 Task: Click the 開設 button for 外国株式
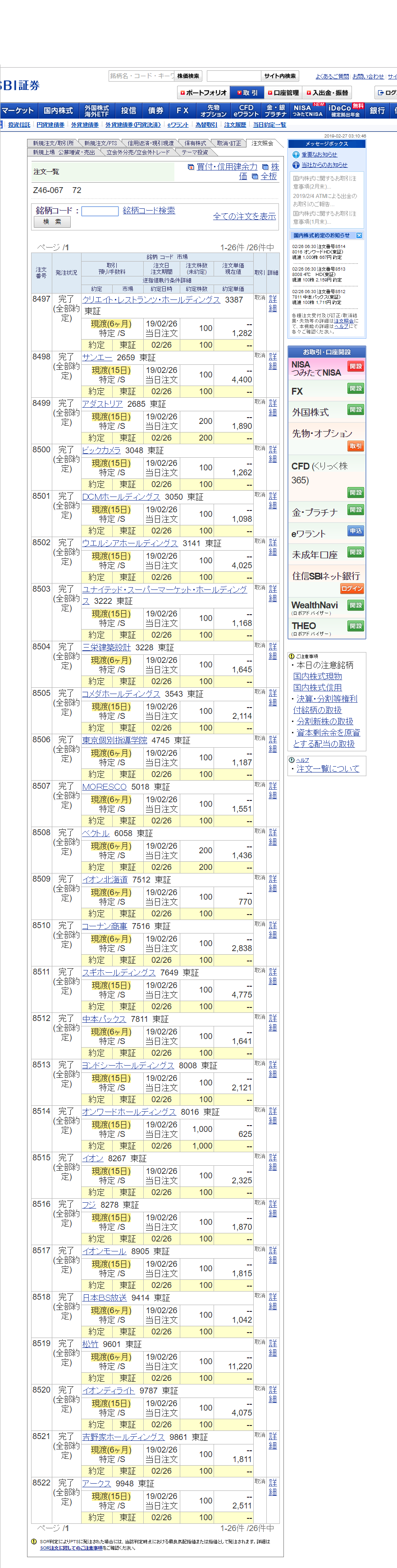tap(356, 409)
